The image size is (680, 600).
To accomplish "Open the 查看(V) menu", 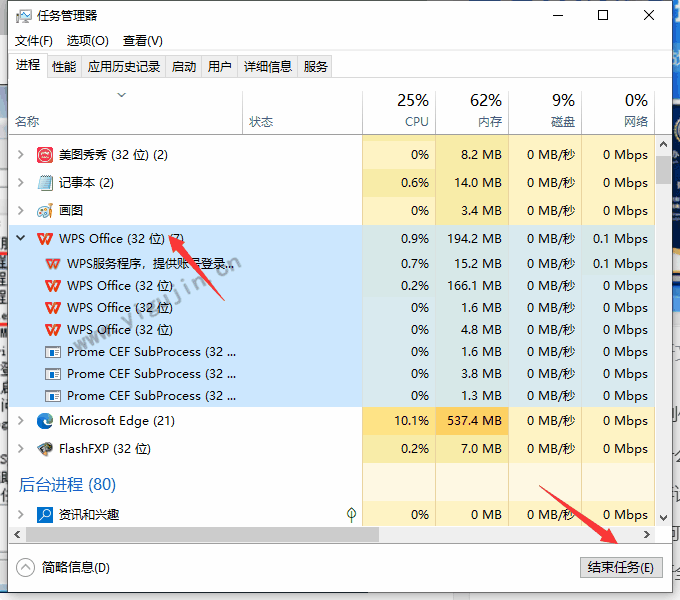I will pos(142,41).
